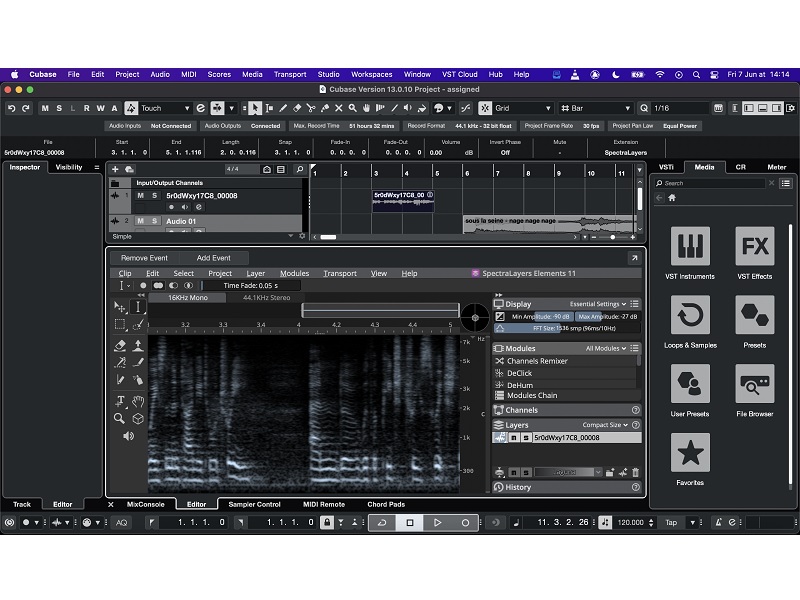Screen dimensions: 800x600
Task: Open the Modules menu in SpectraLayers
Action: [294, 273]
